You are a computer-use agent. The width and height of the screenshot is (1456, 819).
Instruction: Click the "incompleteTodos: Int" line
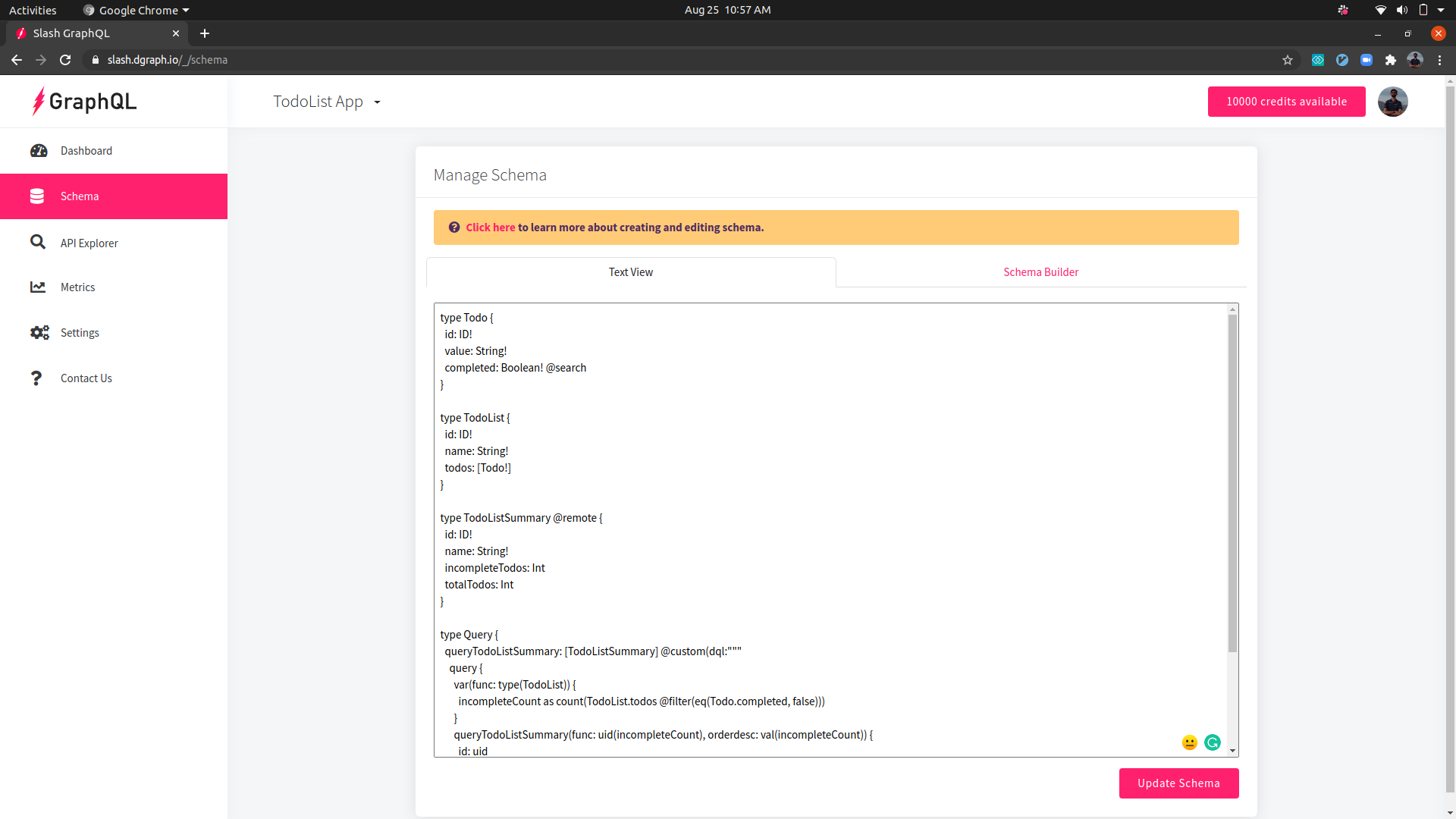point(494,568)
